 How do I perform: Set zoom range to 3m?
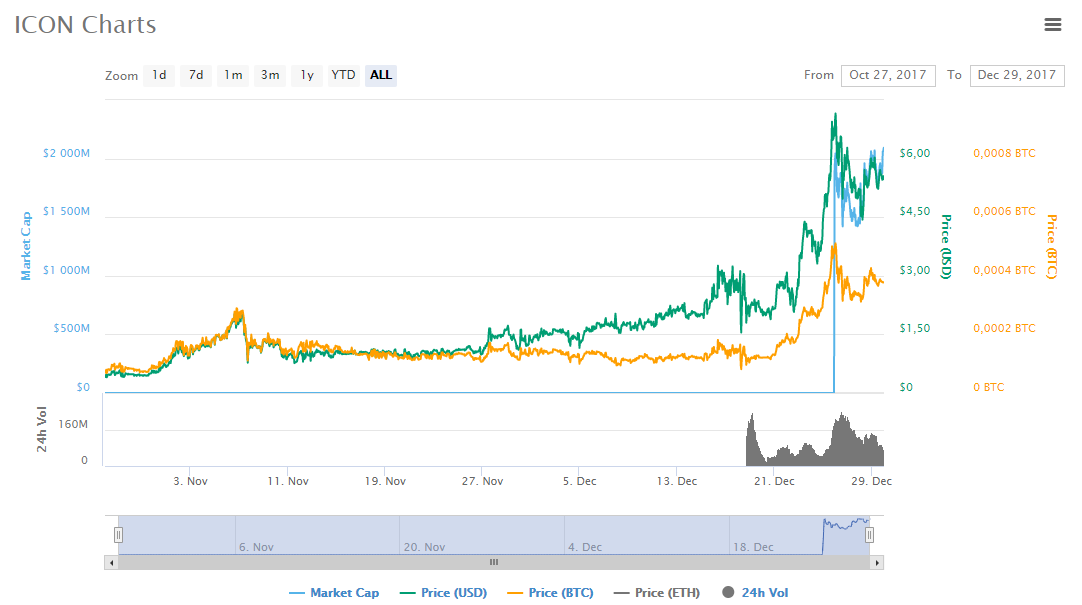point(270,75)
